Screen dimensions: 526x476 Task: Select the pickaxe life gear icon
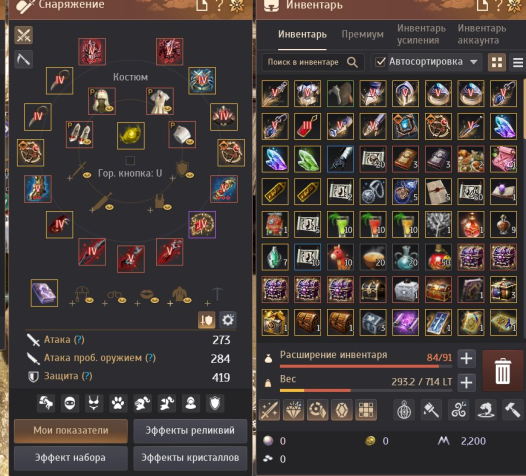click(23, 60)
